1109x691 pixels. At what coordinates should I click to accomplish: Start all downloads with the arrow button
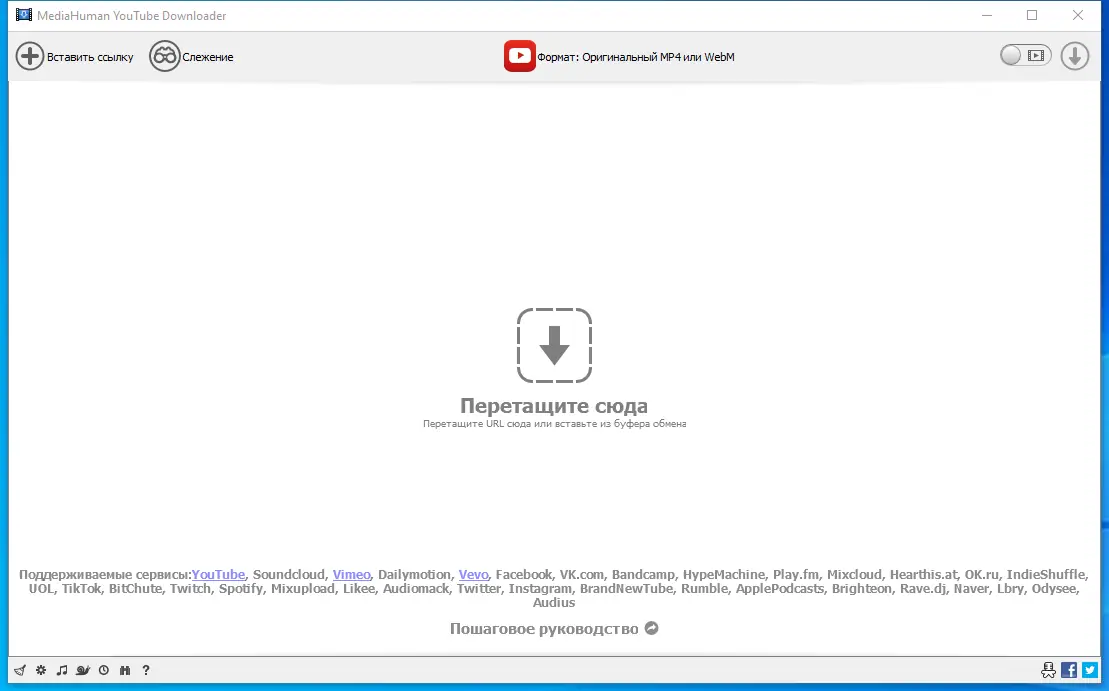coord(1074,56)
